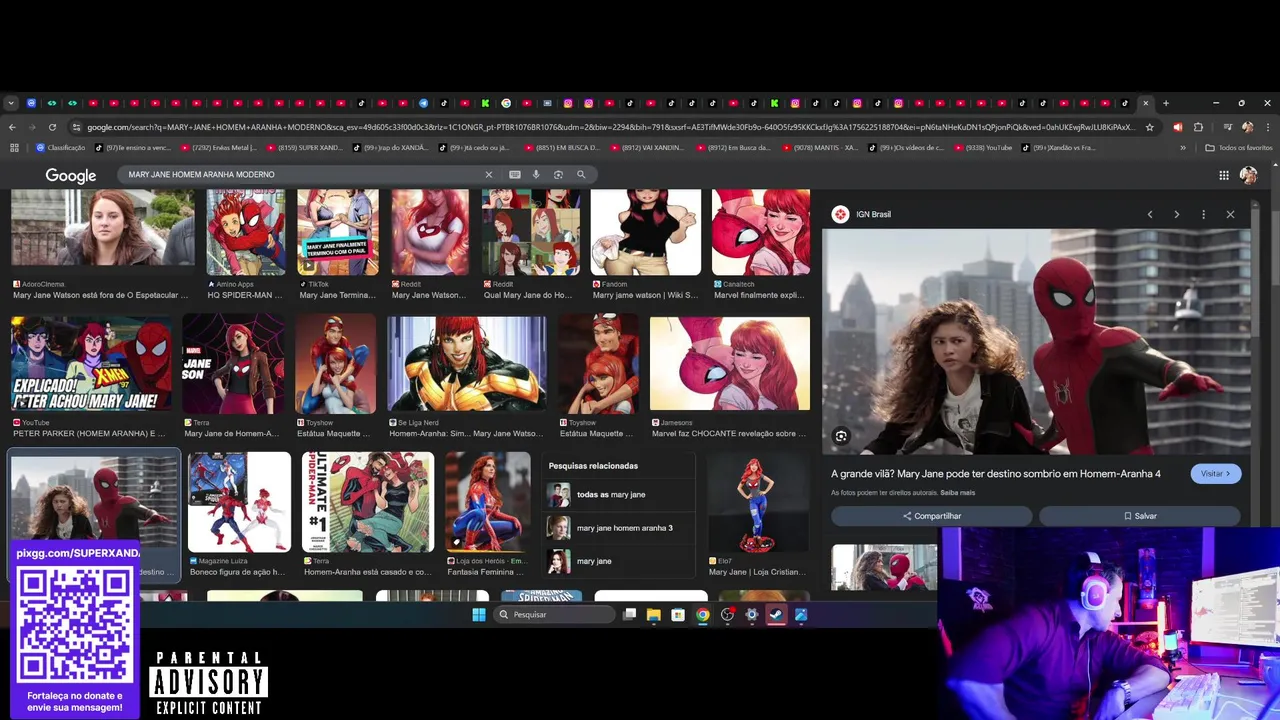Image resolution: width=1280 pixels, height=720 pixels.
Task: Click the taskbar Pesquisar search box
Action: (x=556, y=615)
